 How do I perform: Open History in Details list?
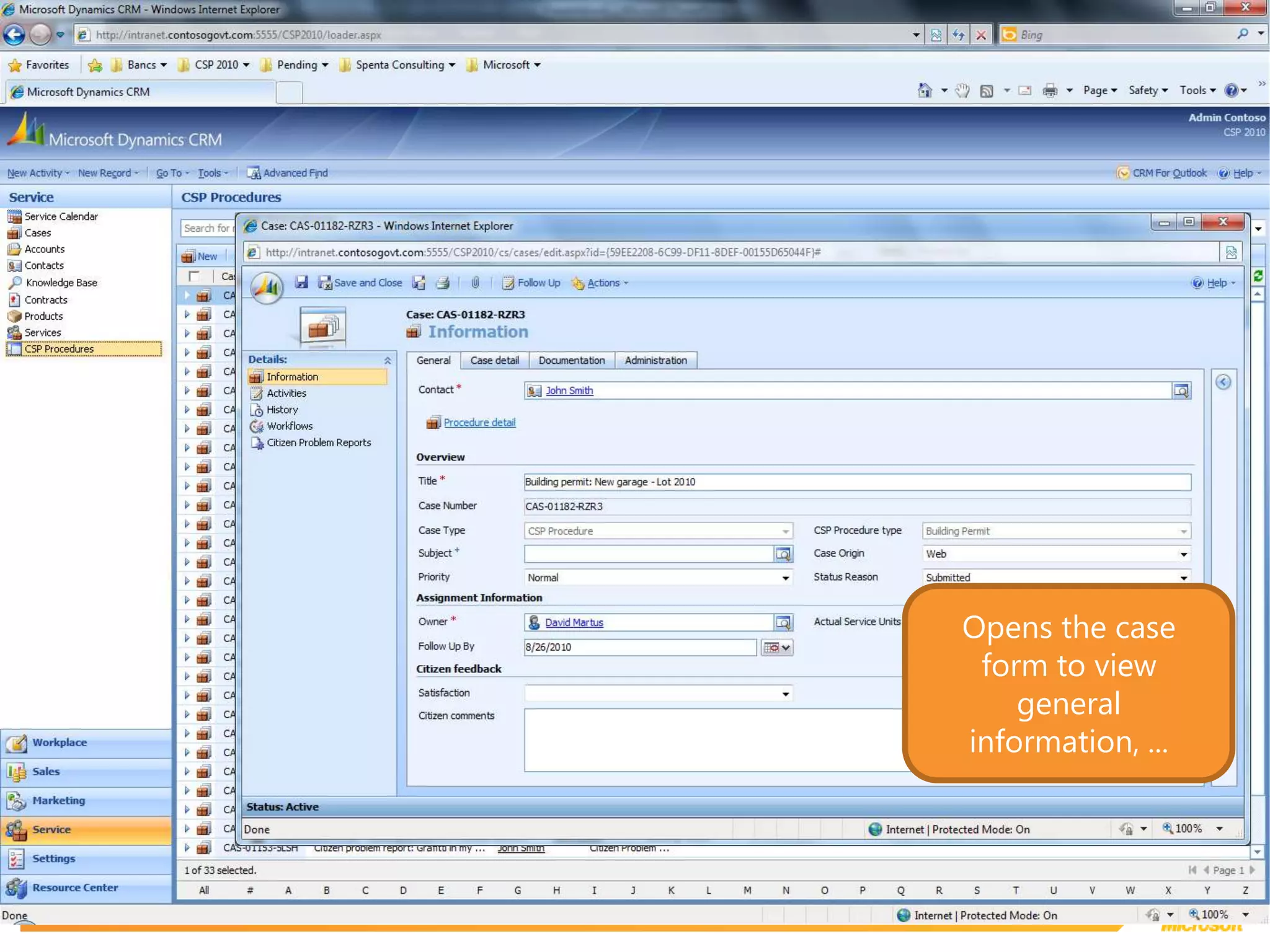[282, 410]
